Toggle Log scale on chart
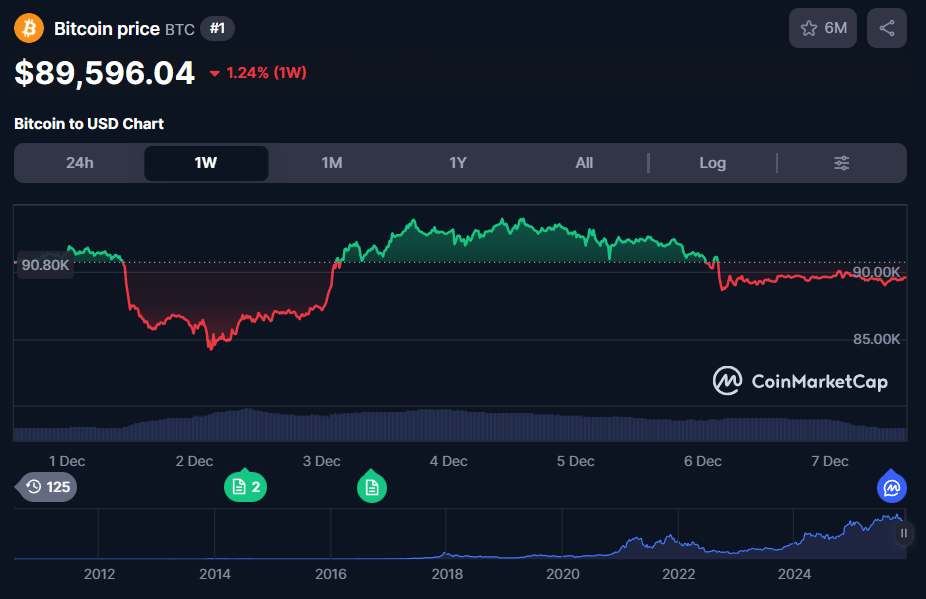The width and height of the screenshot is (926, 599). [x=713, y=163]
